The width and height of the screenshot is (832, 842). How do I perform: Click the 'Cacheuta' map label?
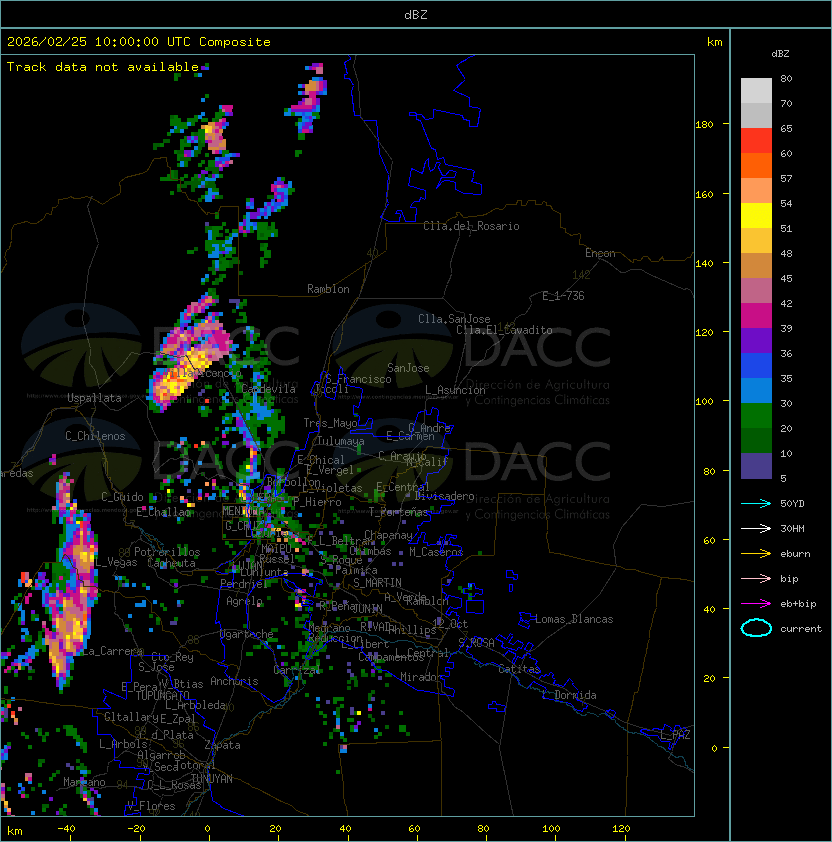coord(171,563)
